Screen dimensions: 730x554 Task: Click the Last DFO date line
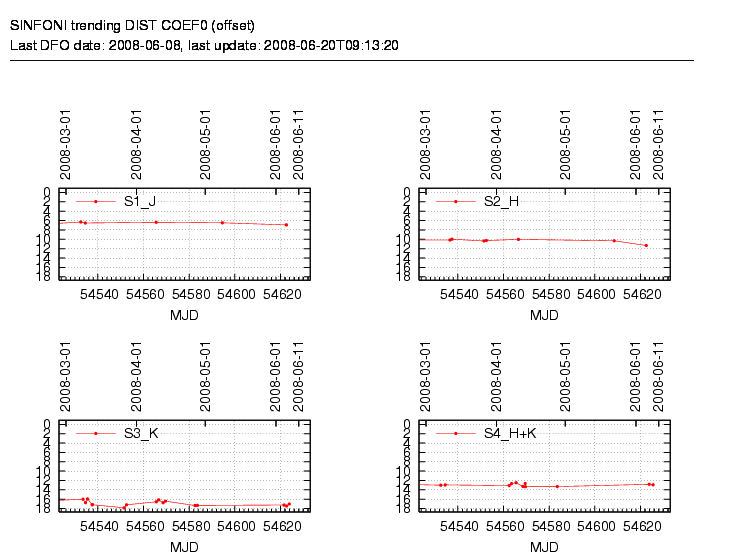pos(204,45)
